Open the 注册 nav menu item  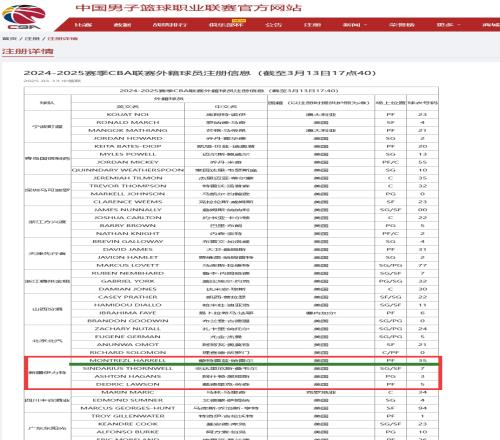coord(312,25)
